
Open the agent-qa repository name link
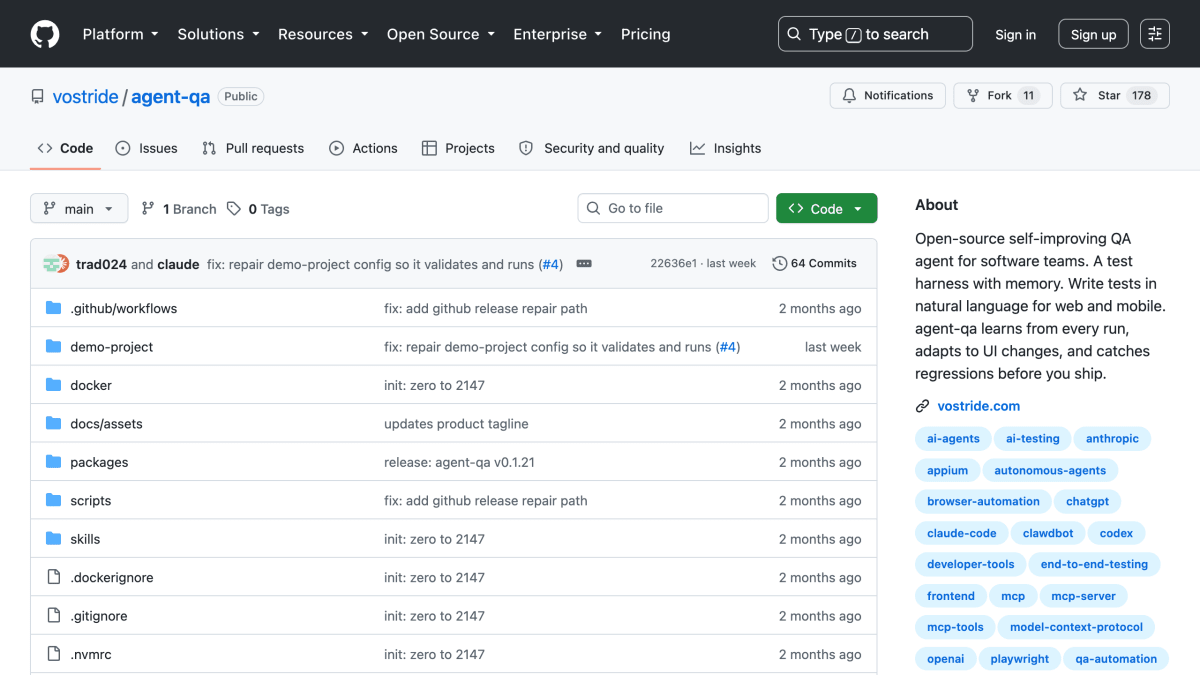click(171, 97)
